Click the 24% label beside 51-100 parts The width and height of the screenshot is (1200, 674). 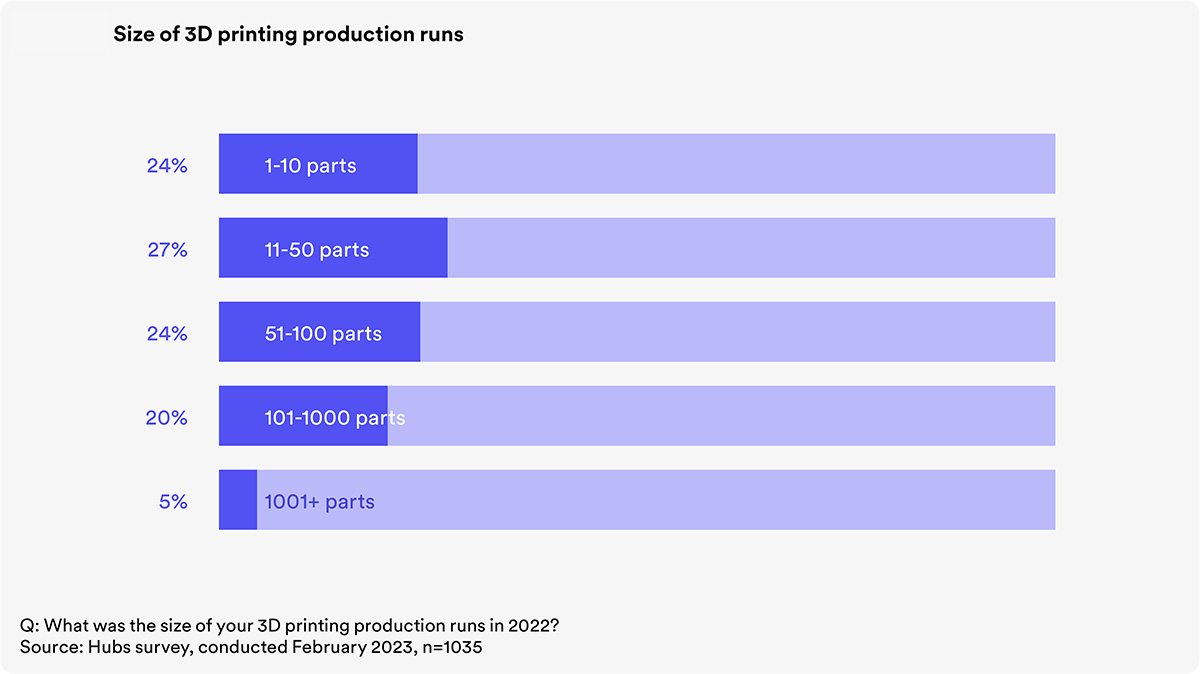tap(167, 334)
